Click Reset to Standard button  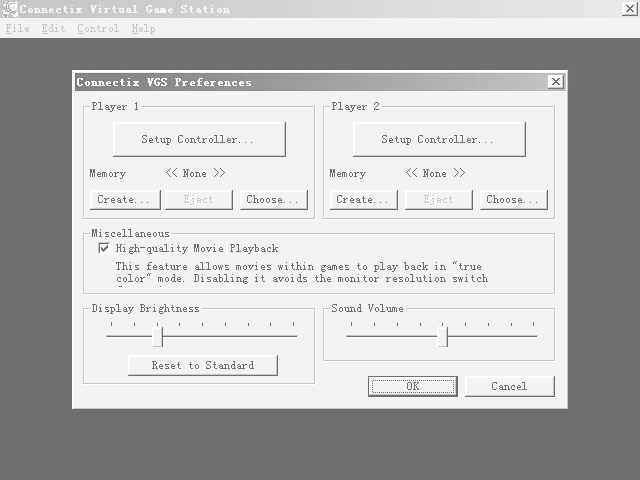pos(202,366)
